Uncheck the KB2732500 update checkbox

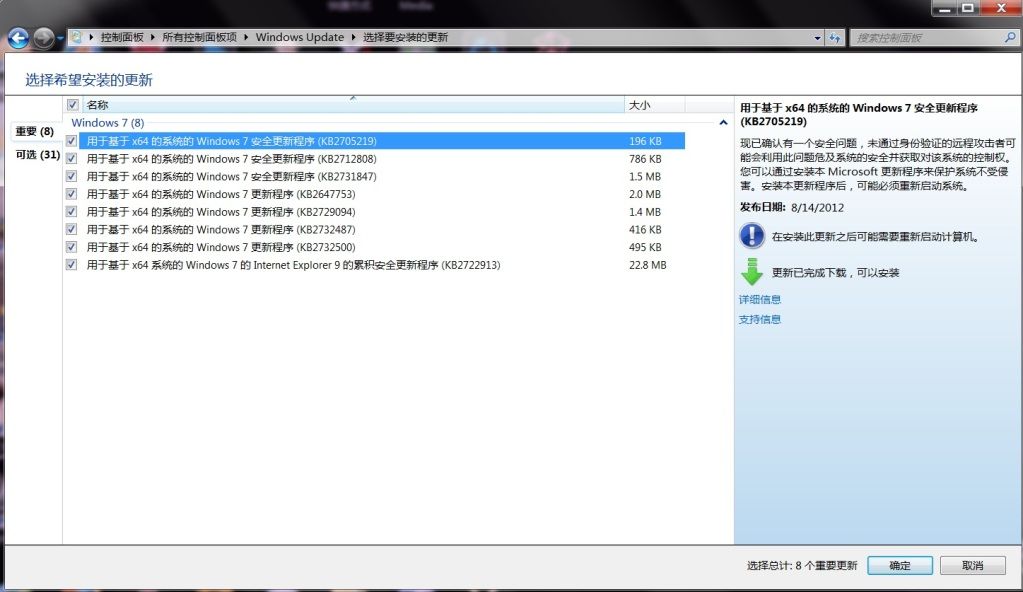click(x=72, y=247)
